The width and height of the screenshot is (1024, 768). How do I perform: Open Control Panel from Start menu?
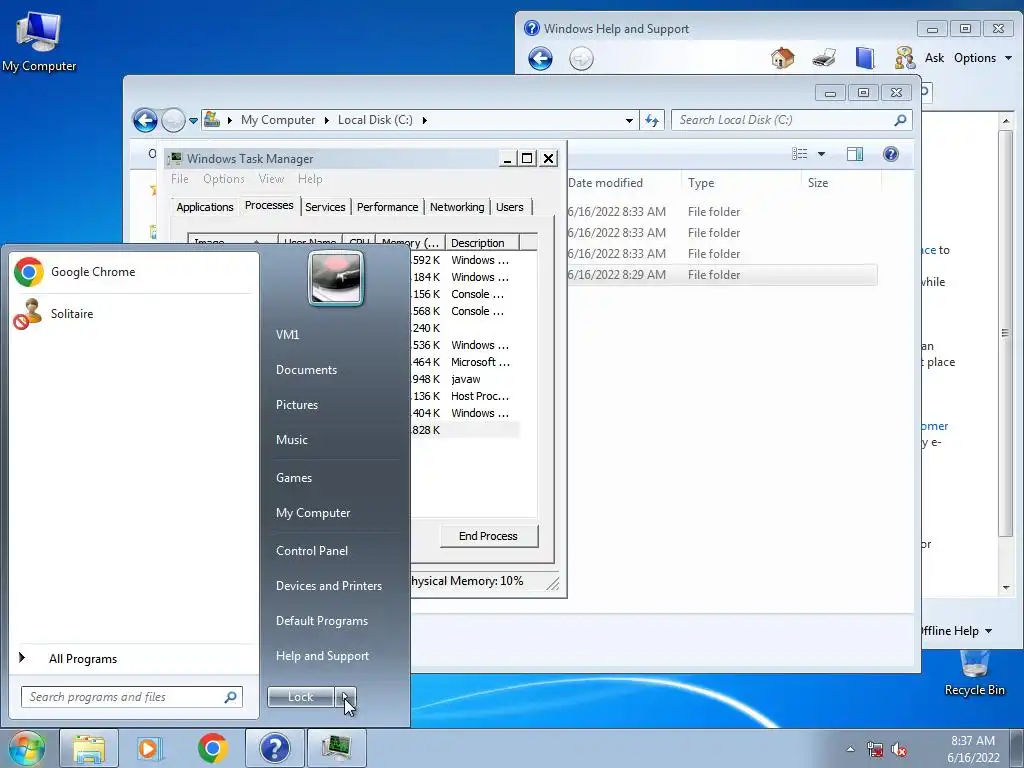[312, 551]
